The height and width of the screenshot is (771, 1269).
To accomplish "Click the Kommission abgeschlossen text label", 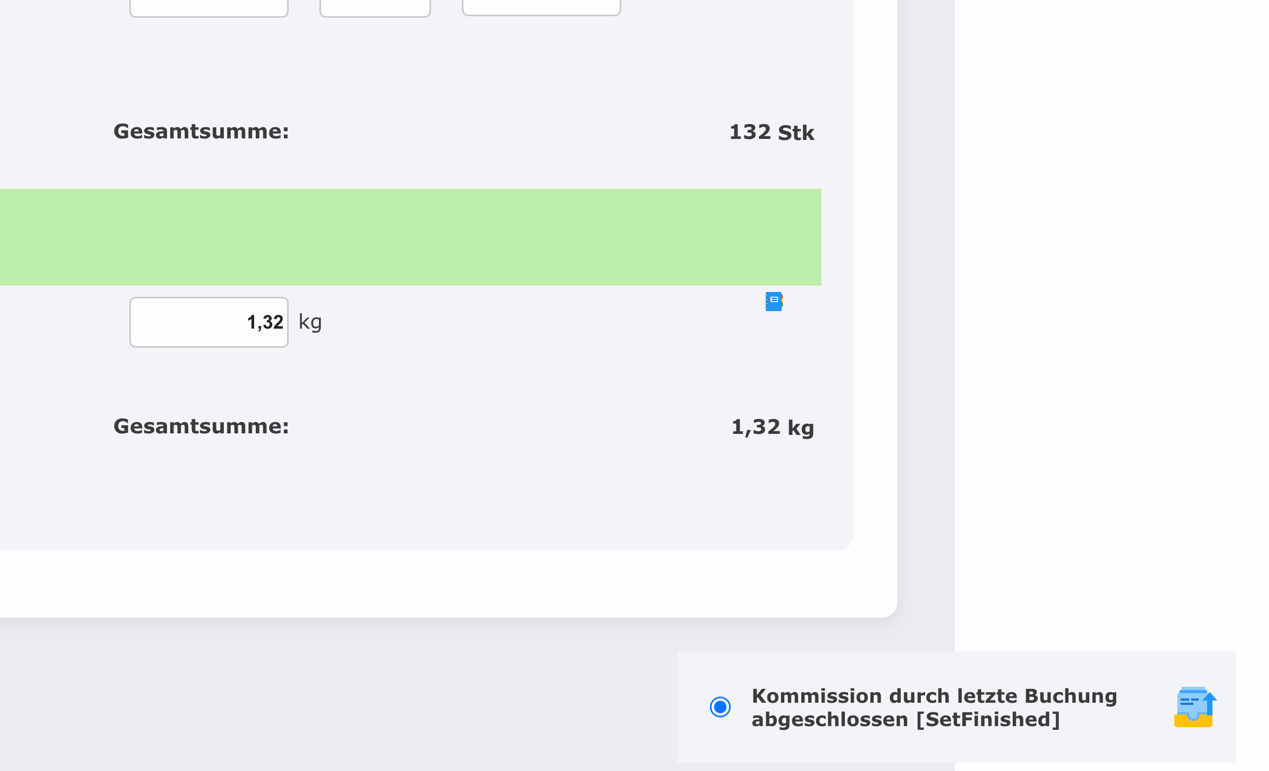I will click(934, 707).
